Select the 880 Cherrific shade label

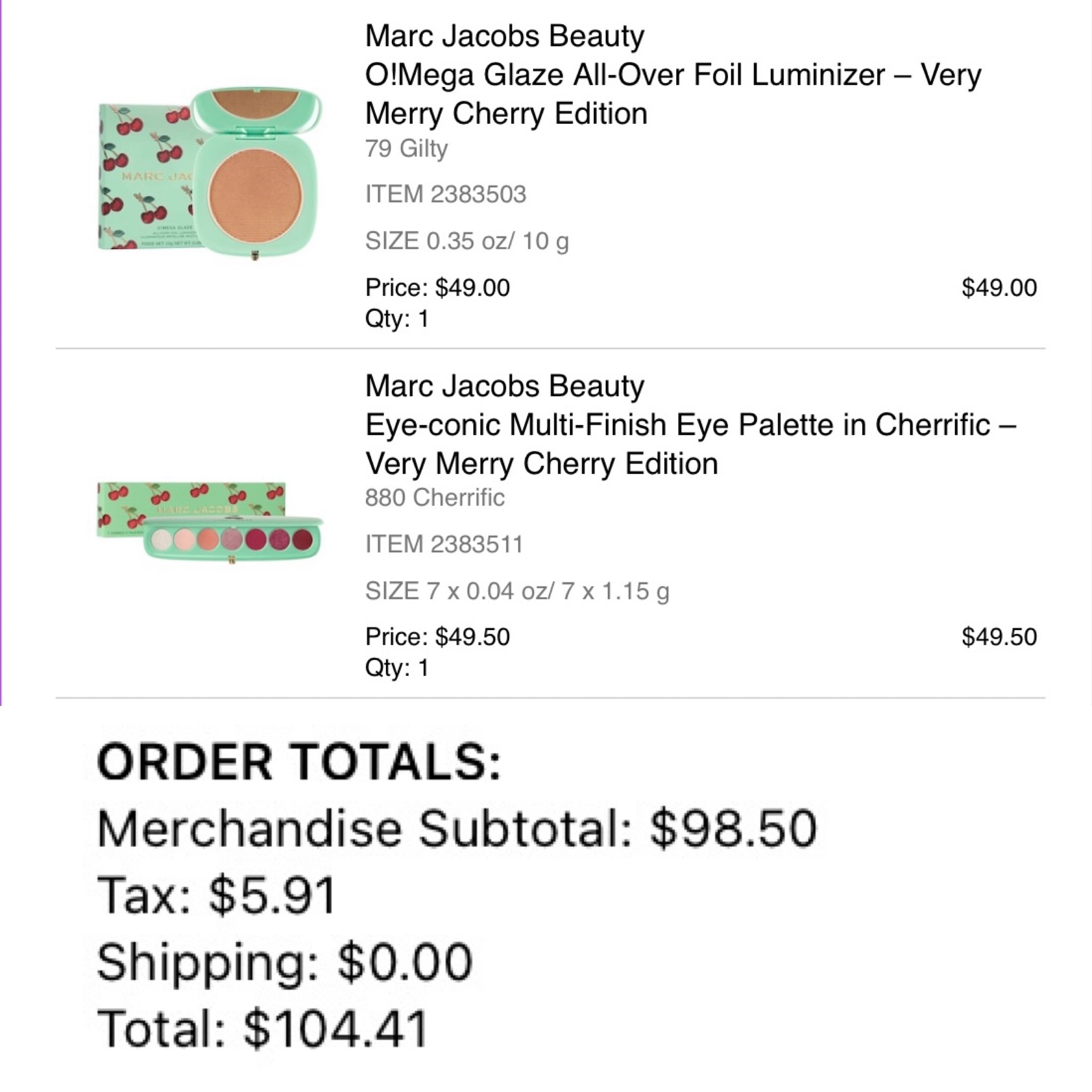(435, 498)
